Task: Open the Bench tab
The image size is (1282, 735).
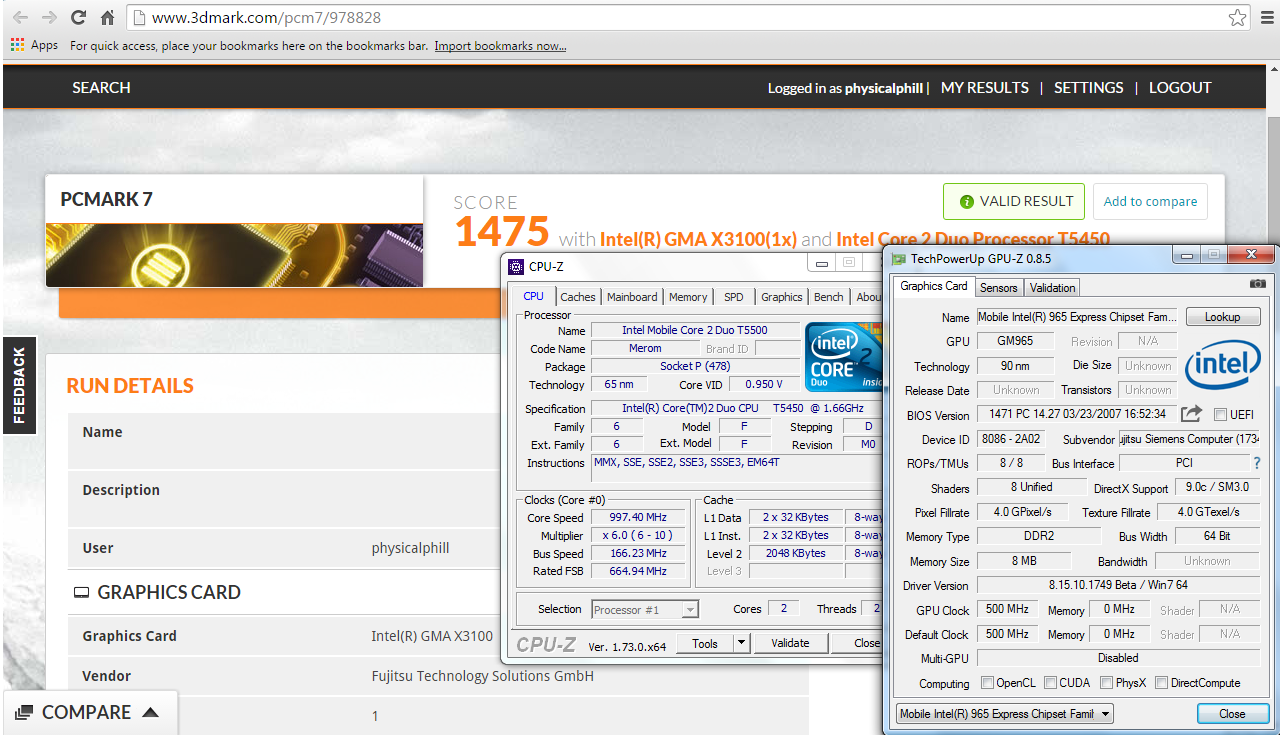Action: pos(828,297)
